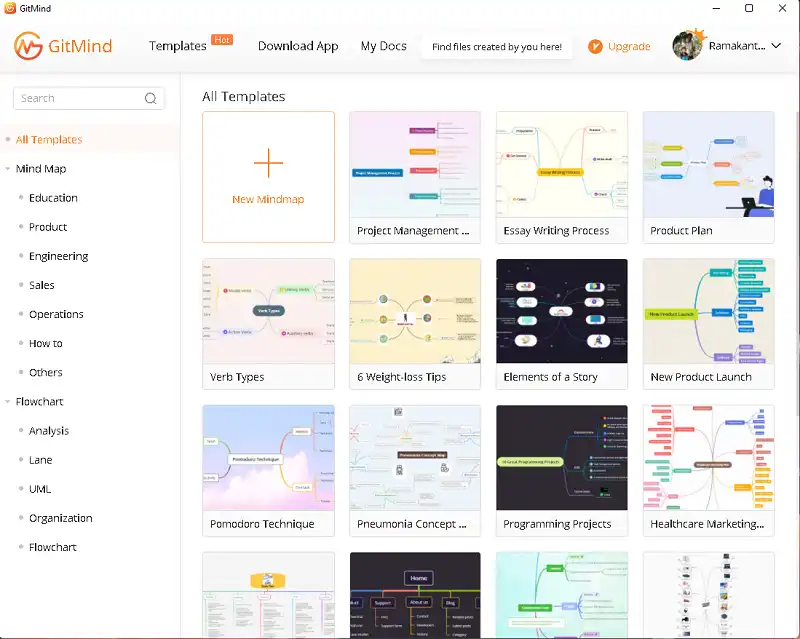Select Education under Mind Map

pos(53,198)
